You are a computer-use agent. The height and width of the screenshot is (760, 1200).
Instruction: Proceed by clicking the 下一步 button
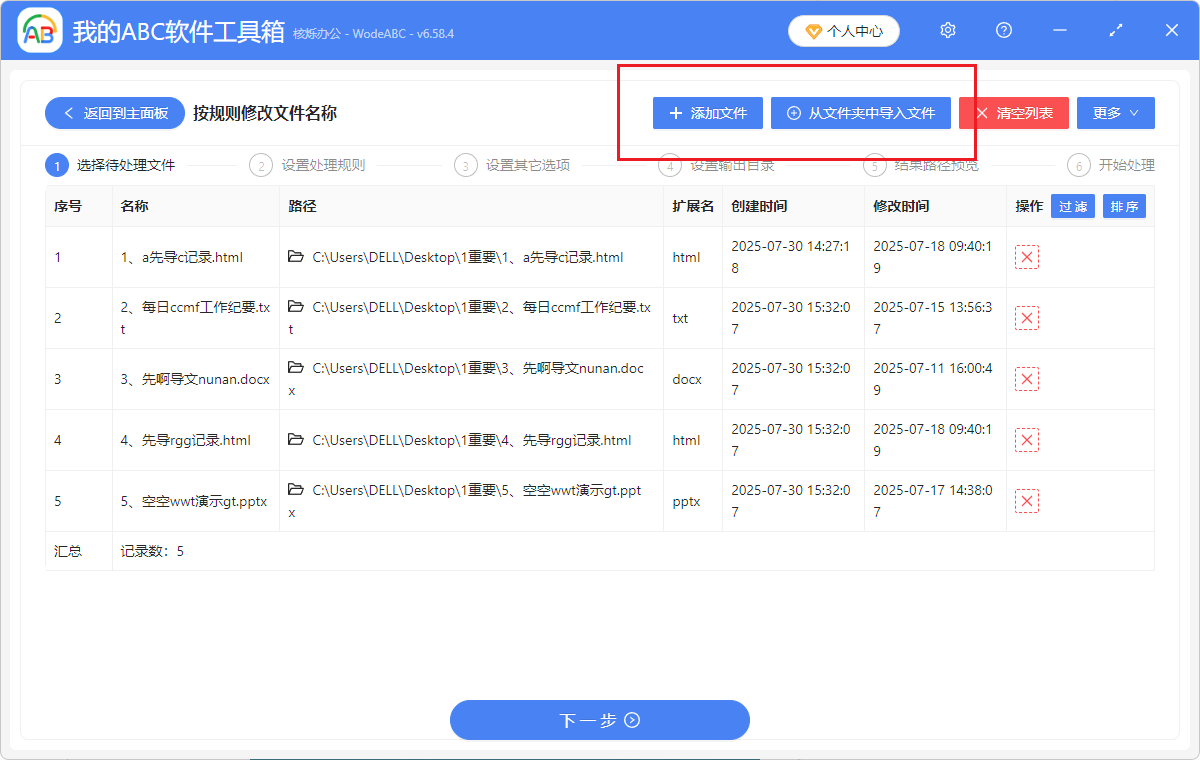(599, 720)
